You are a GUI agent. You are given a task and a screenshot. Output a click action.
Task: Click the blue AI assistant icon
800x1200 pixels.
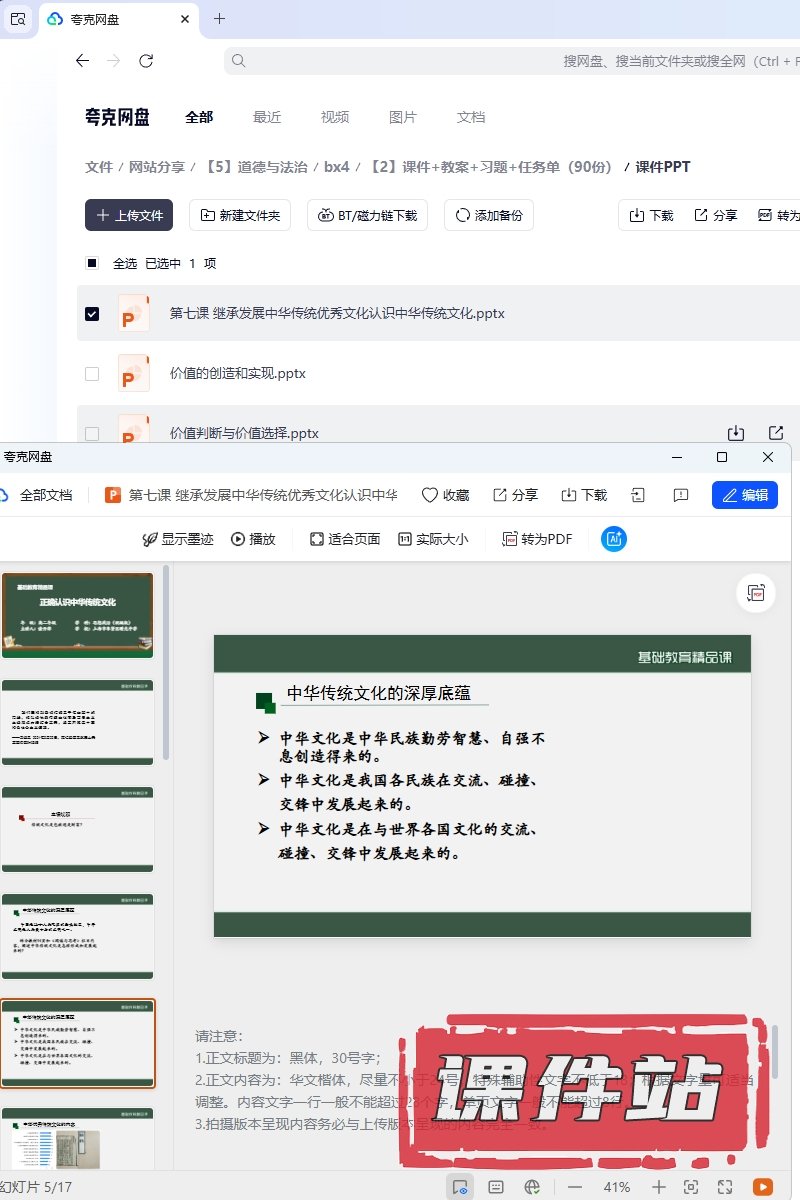613,539
